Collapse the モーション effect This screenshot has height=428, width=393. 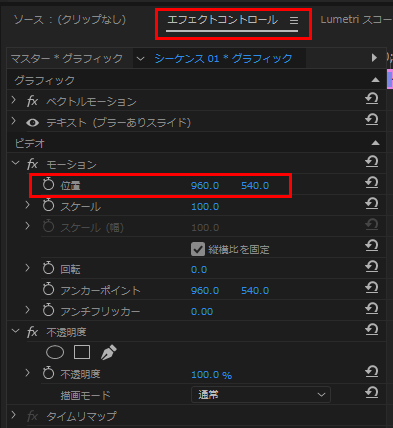coord(15,163)
